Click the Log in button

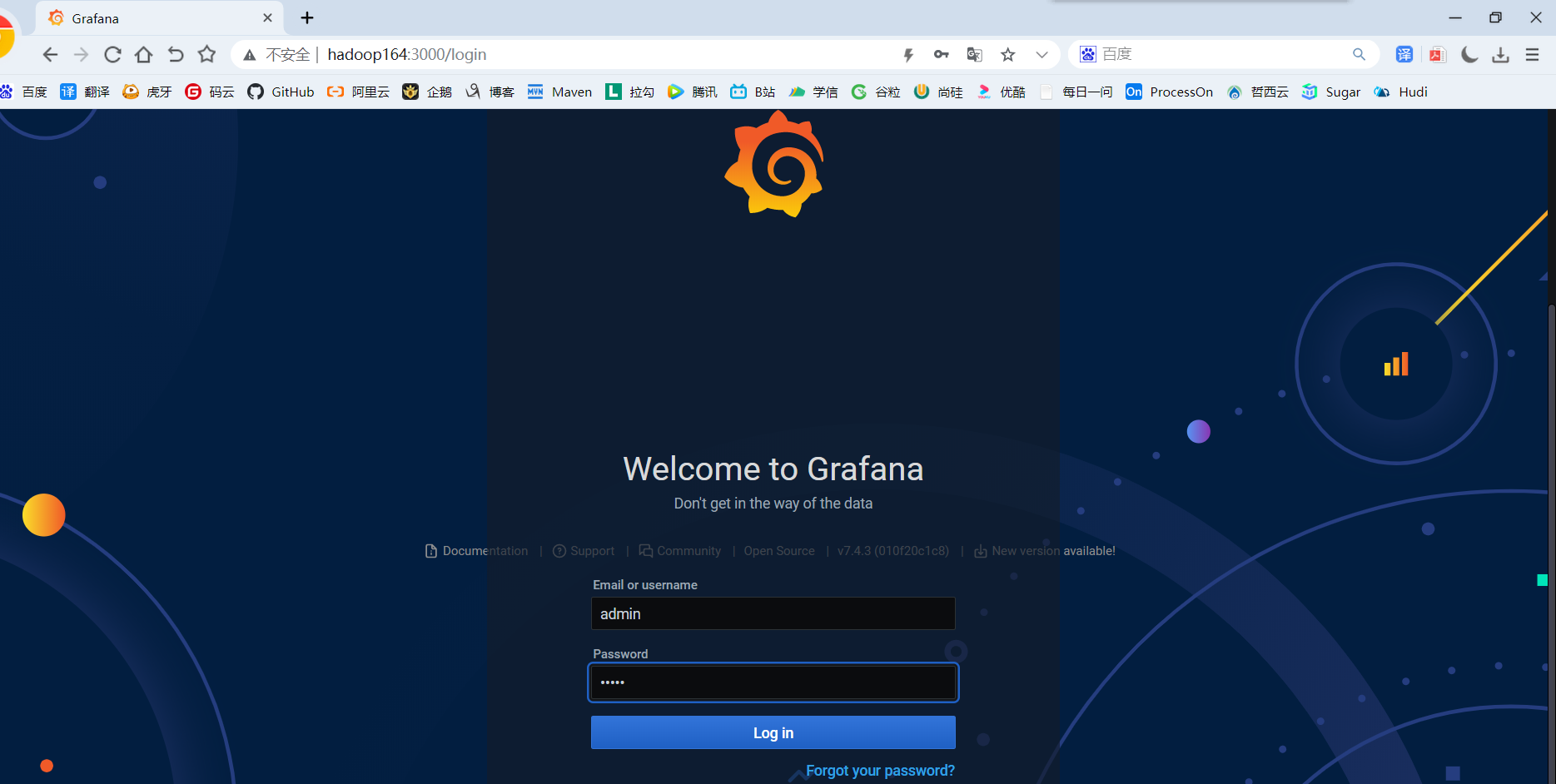point(773,732)
